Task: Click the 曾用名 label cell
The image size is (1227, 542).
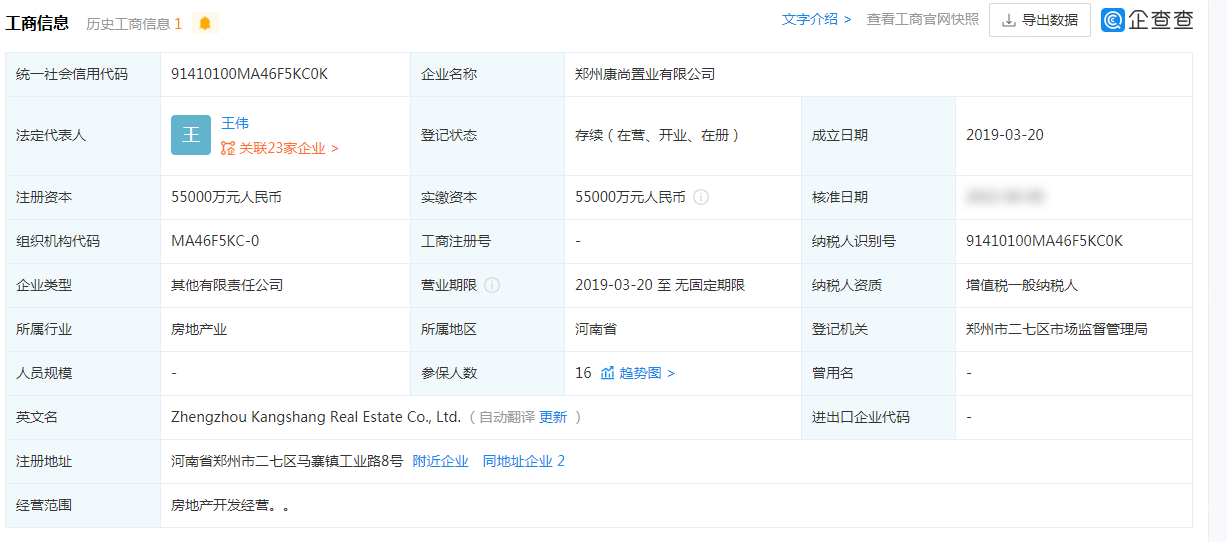Action: pyautogui.click(x=878, y=373)
